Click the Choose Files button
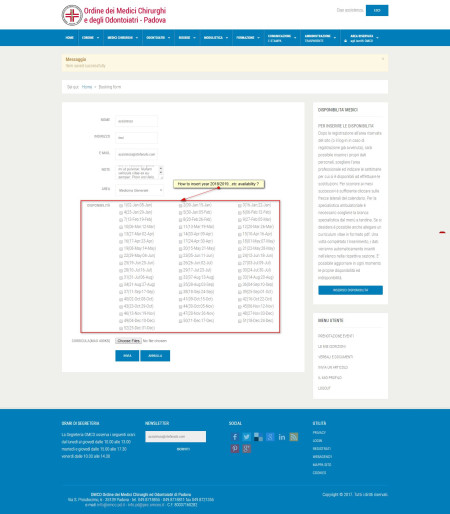This screenshot has width=450, height=514. (128, 341)
